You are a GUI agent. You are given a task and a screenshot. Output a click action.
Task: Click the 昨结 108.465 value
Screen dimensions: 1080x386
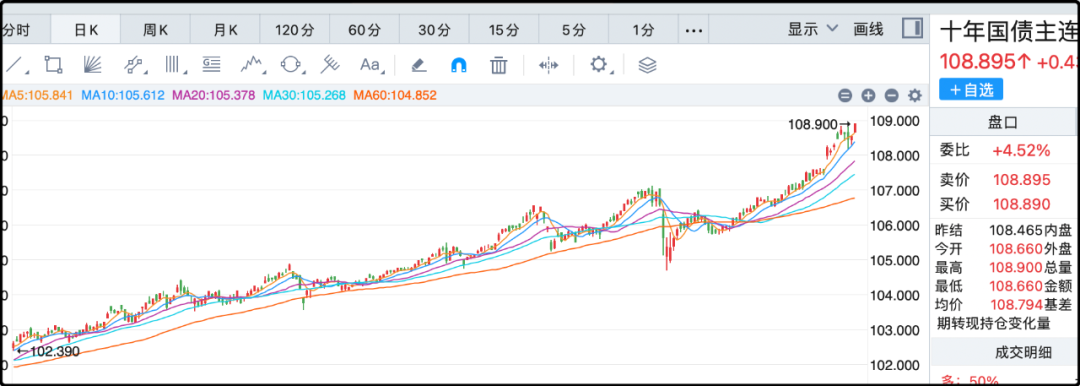pos(1017,230)
